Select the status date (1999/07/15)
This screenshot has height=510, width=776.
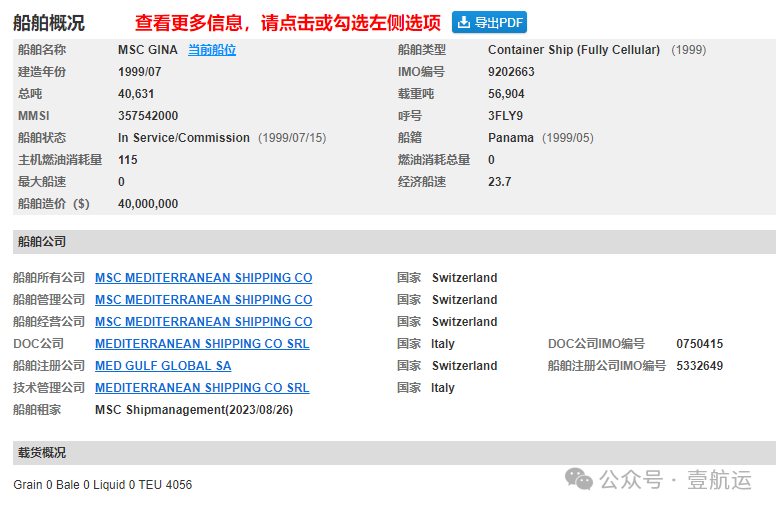point(292,138)
